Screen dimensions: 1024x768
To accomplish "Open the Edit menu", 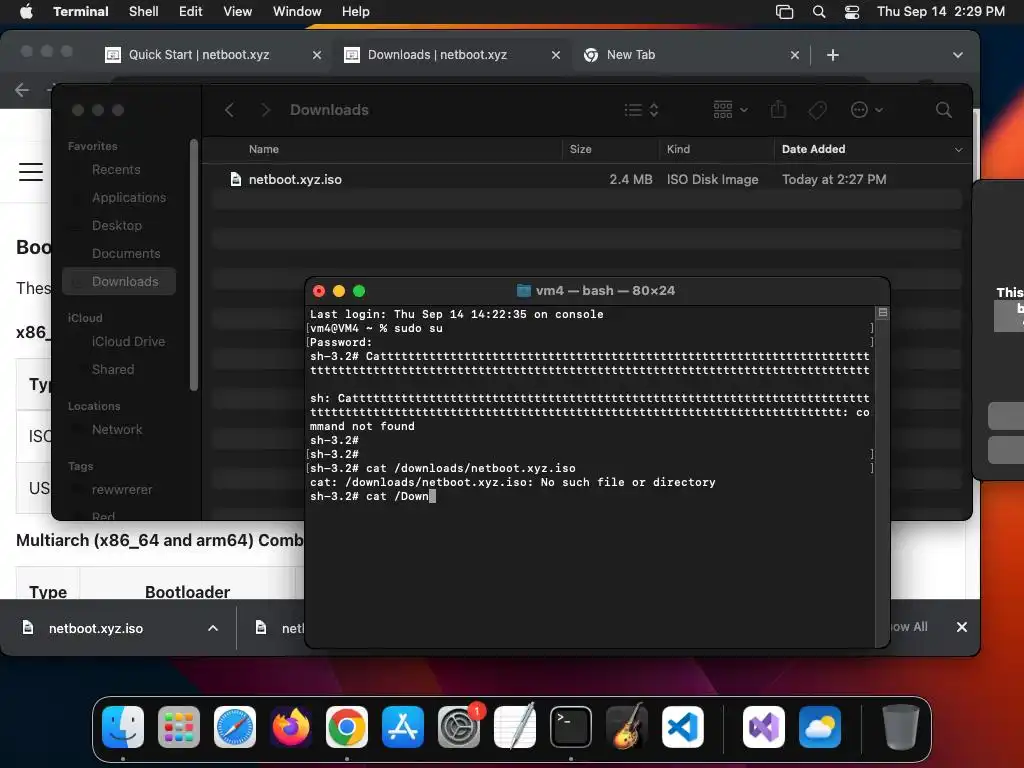I will 190,11.
